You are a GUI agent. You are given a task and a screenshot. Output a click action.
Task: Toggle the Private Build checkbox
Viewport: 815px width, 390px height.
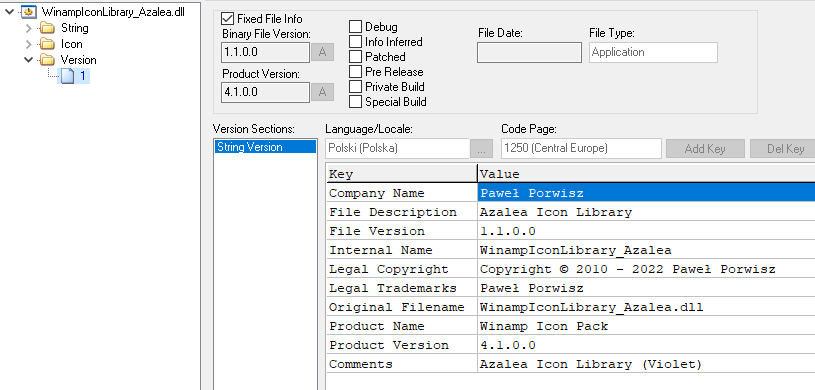pos(356,87)
